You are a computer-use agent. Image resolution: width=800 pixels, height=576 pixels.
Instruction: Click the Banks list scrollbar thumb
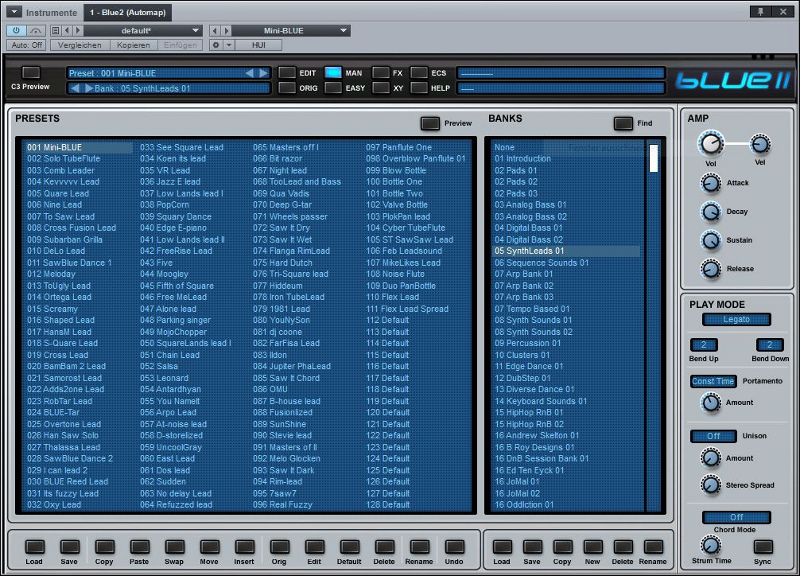point(653,159)
